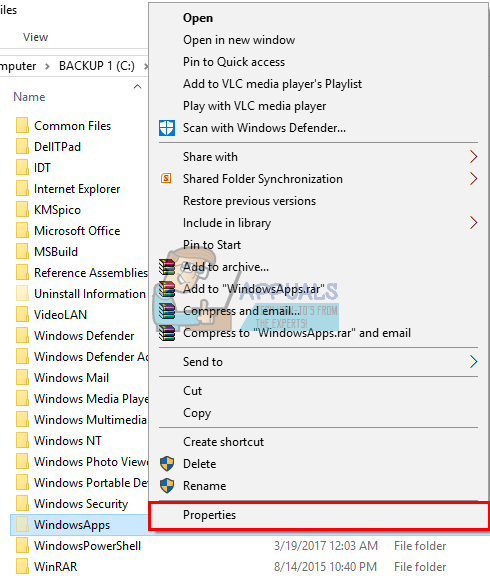The height and width of the screenshot is (576, 490).
Task: Select Scan with Windows Defender
Action: (264, 128)
